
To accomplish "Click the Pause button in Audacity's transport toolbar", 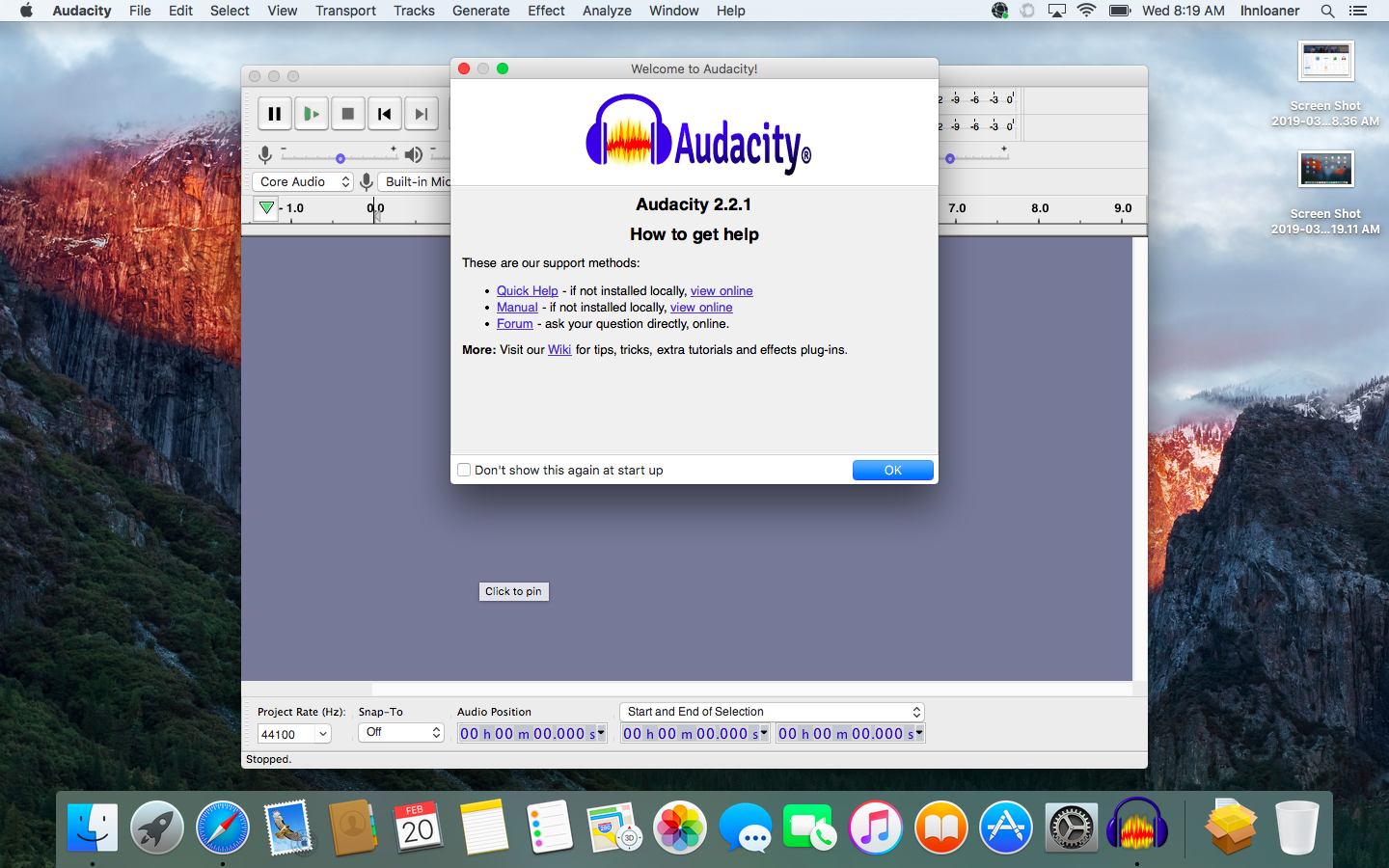I will tap(275, 114).
